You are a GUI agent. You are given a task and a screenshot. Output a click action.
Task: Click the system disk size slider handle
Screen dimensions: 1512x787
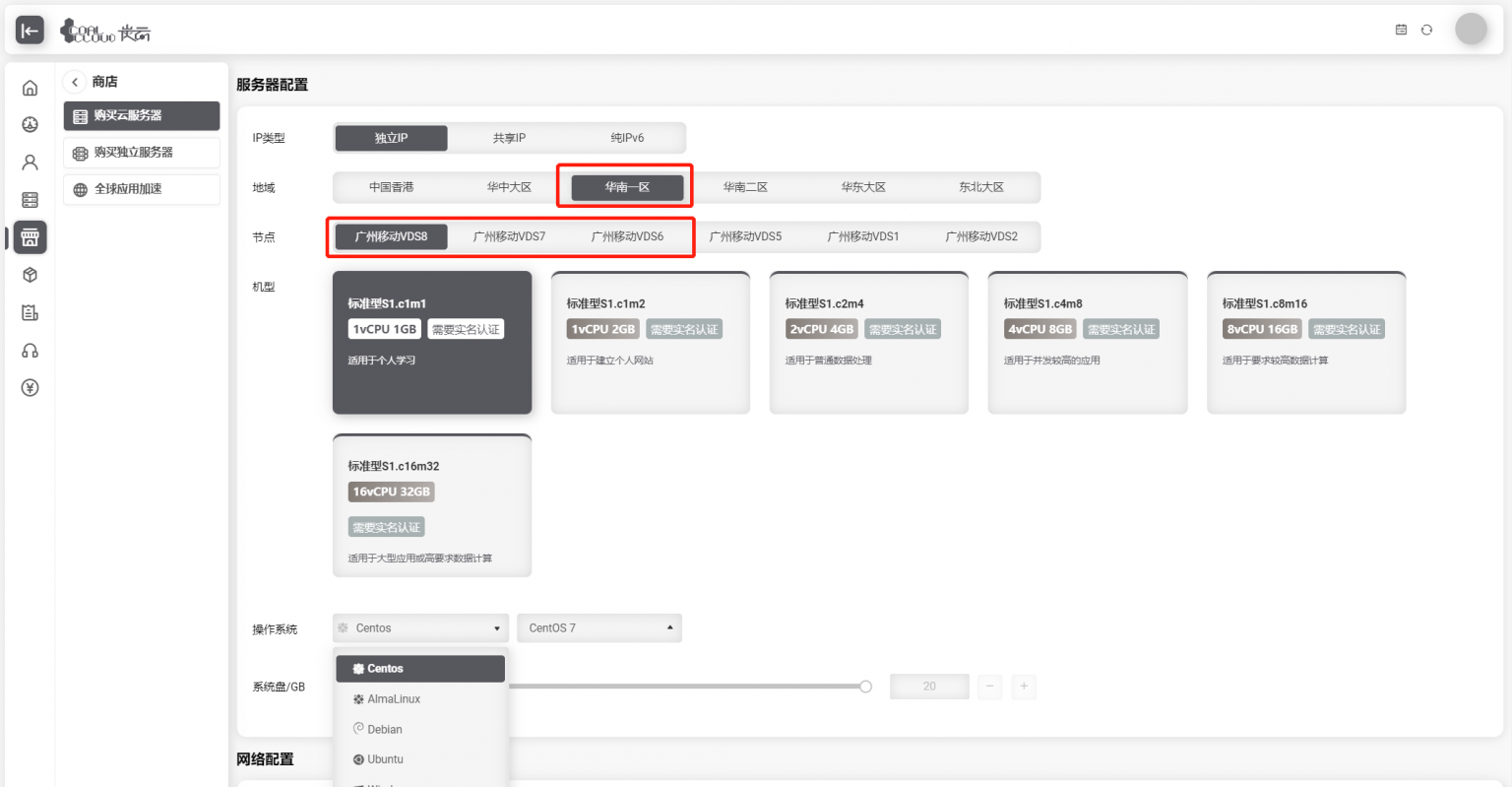click(865, 687)
